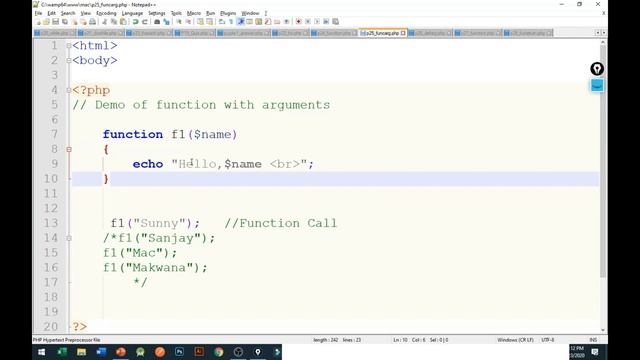Open Chrome from the taskbar
The height and width of the screenshot is (360, 640).
(219, 352)
